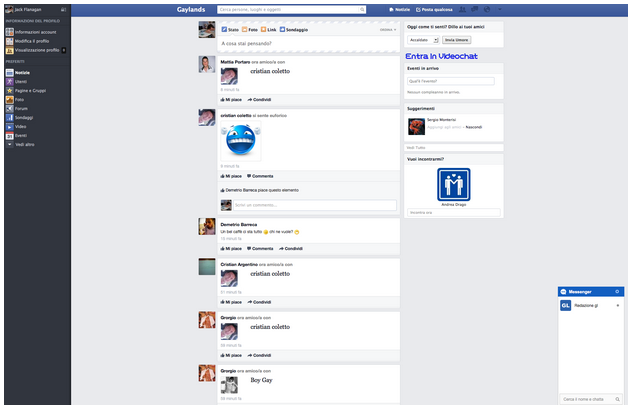Share Mattia Portaro's post with Condividi
Image resolution: width=628 pixels, height=407 pixels.
(259, 99)
